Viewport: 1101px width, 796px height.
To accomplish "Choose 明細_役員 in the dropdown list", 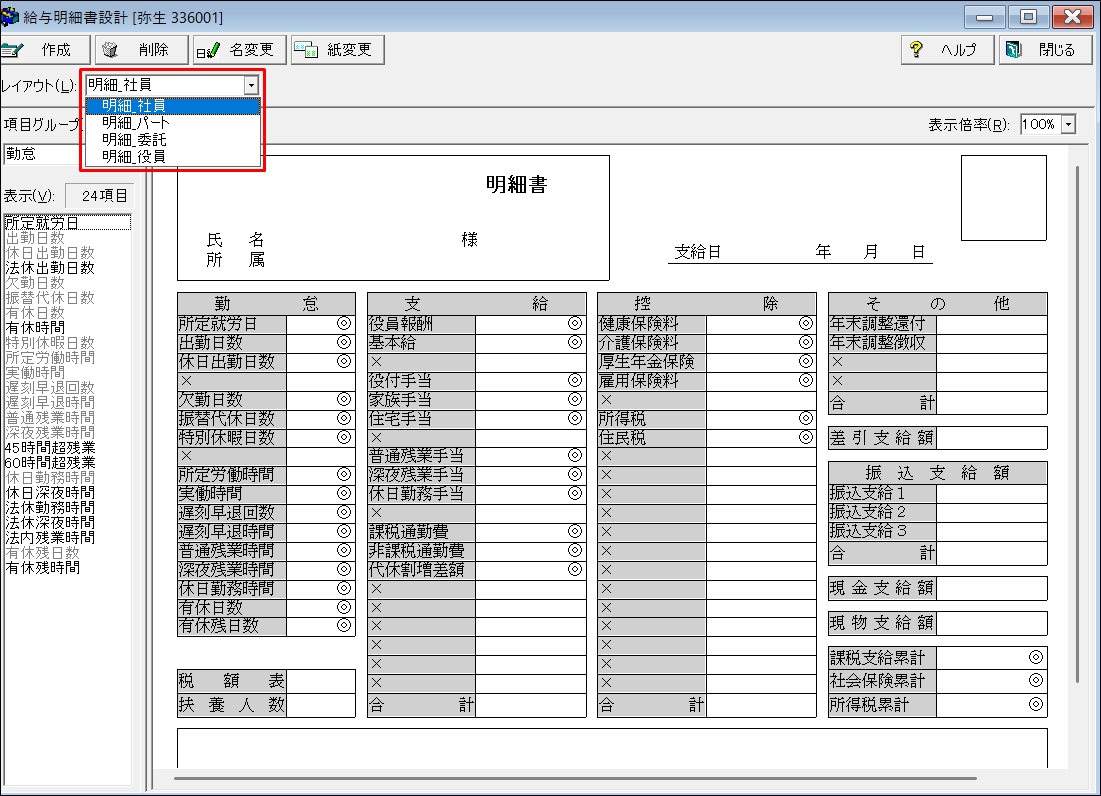I will [133, 156].
